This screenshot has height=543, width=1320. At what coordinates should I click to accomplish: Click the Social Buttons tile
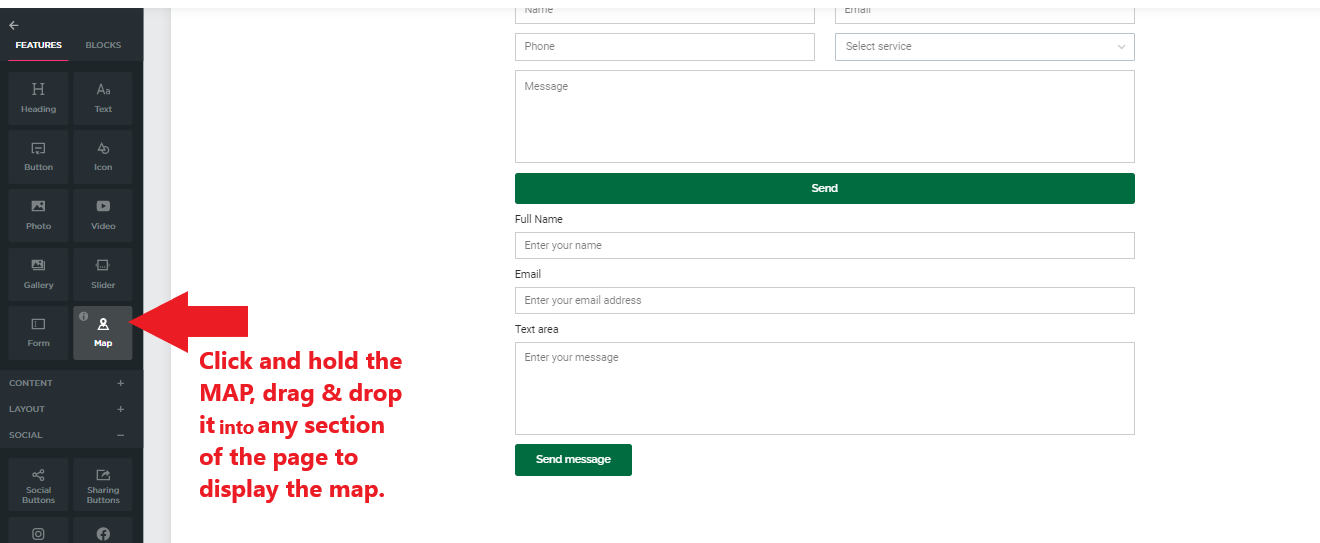[38, 484]
